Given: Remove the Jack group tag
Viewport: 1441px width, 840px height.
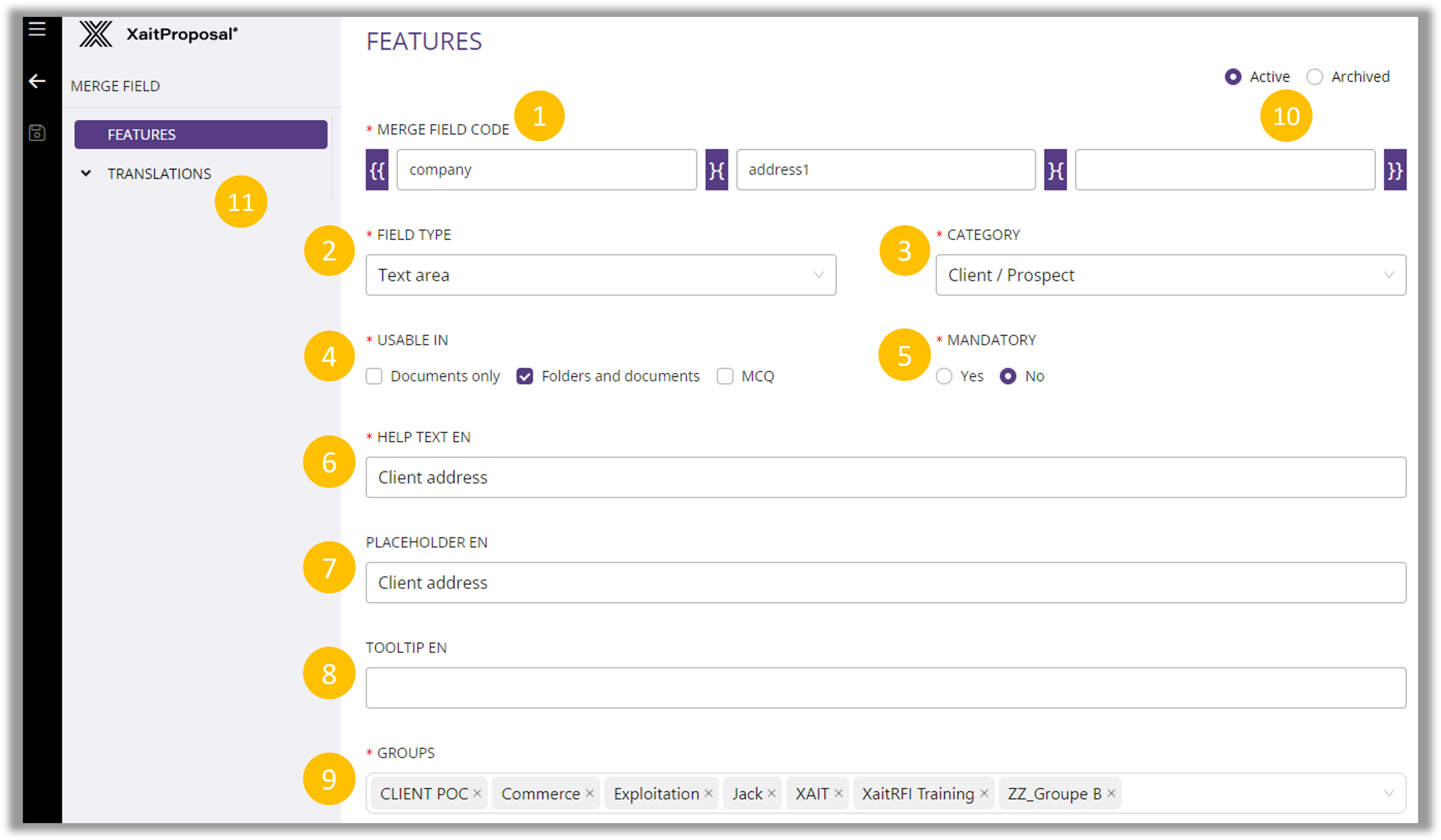Looking at the screenshot, I should 771,793.
